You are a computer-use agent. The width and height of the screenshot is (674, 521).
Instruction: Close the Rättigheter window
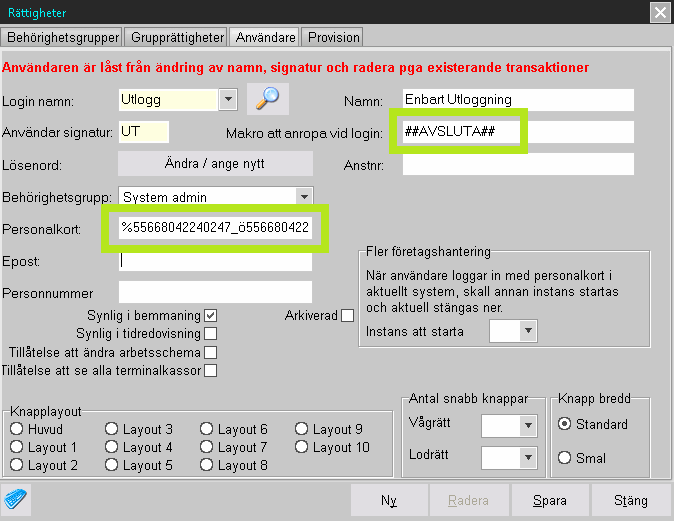(x=660, y=13)
